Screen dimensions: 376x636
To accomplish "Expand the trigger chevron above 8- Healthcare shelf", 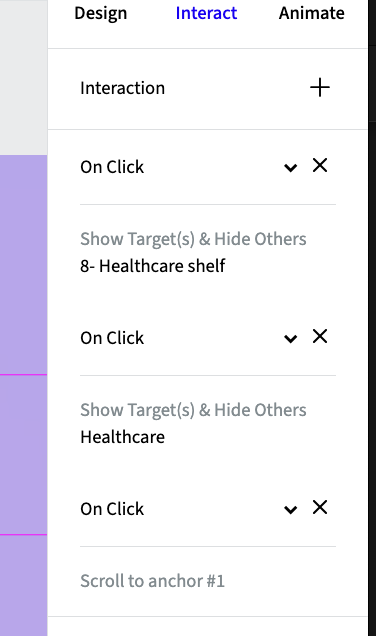I will click(x=290, y=168).
